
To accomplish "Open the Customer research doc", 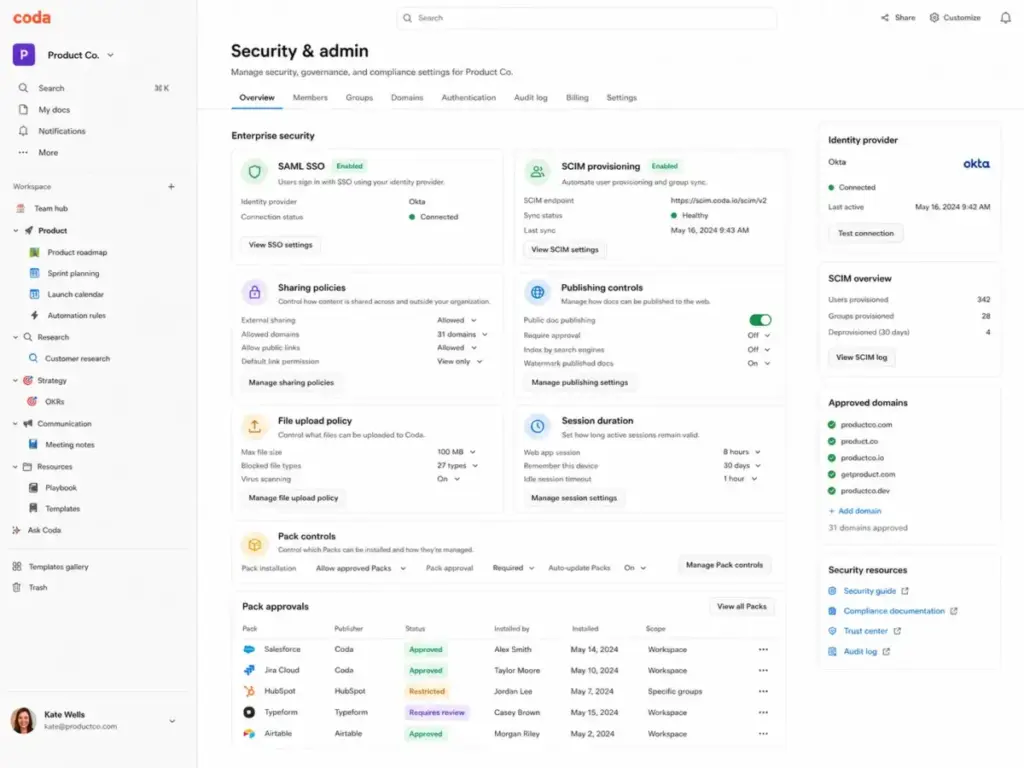I will coord(77,359).
